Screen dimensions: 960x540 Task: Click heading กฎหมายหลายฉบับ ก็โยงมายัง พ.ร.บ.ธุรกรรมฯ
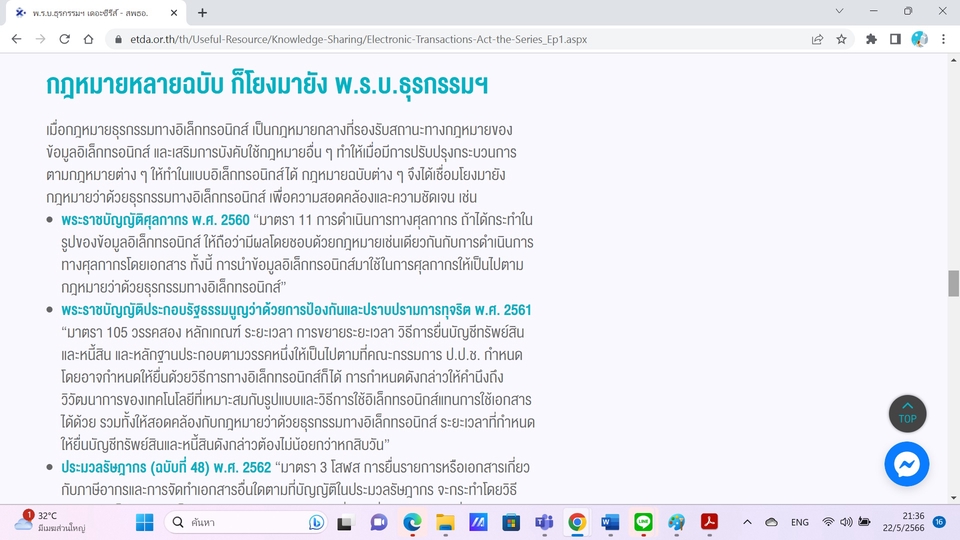point(267,84)
